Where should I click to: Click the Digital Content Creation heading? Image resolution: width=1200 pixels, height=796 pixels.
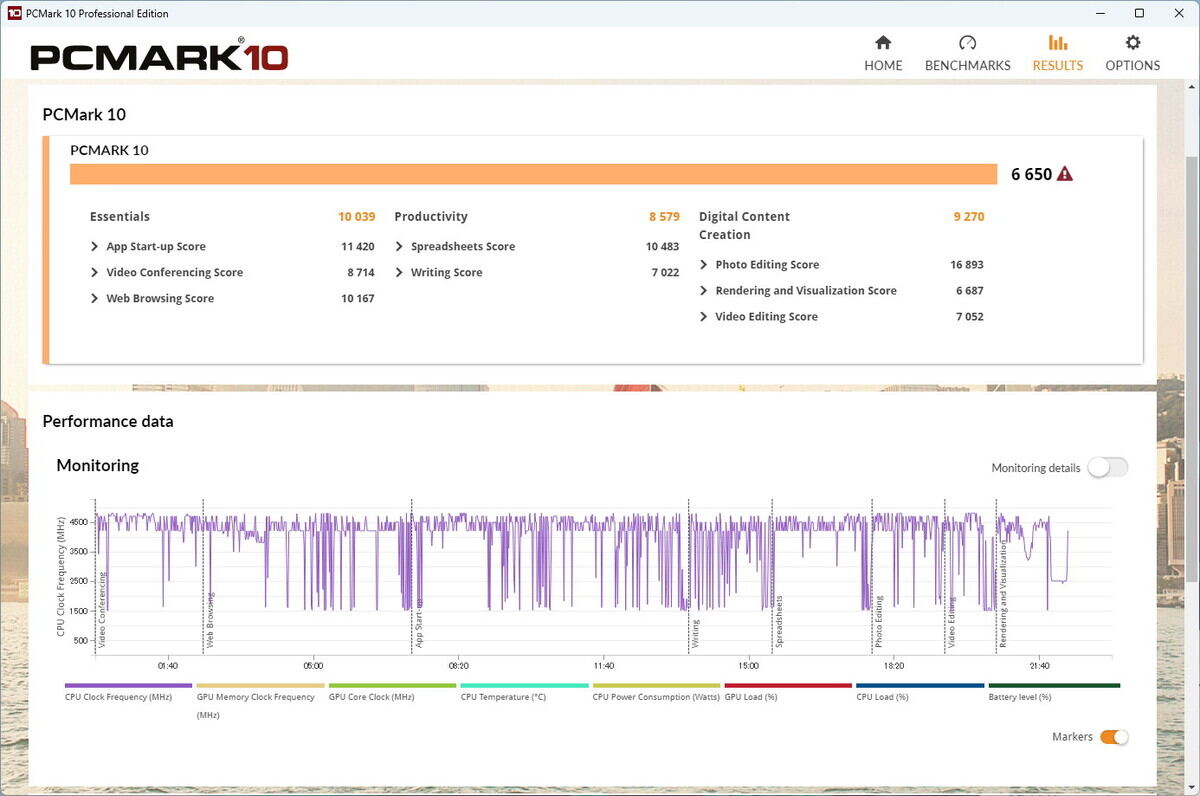click(744, 226)
